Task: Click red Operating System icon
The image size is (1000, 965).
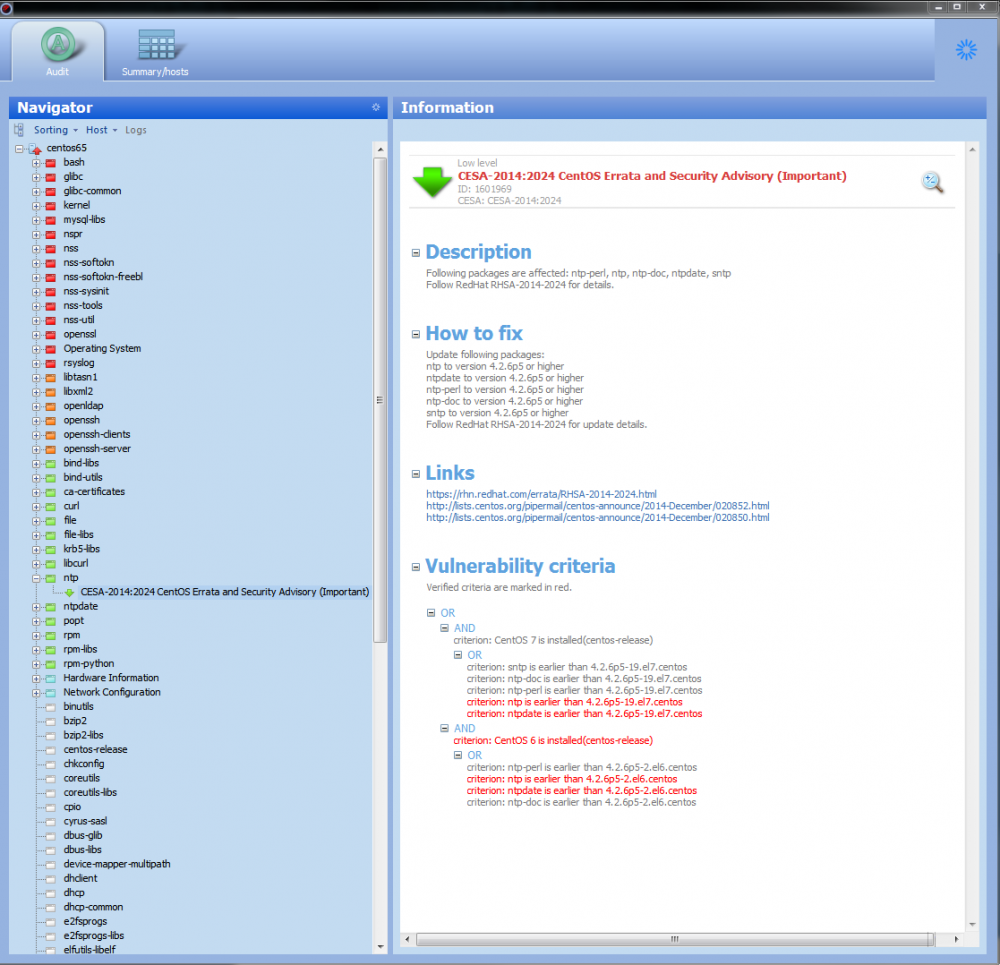Action: pyautogui.click(x=50, y=349)
